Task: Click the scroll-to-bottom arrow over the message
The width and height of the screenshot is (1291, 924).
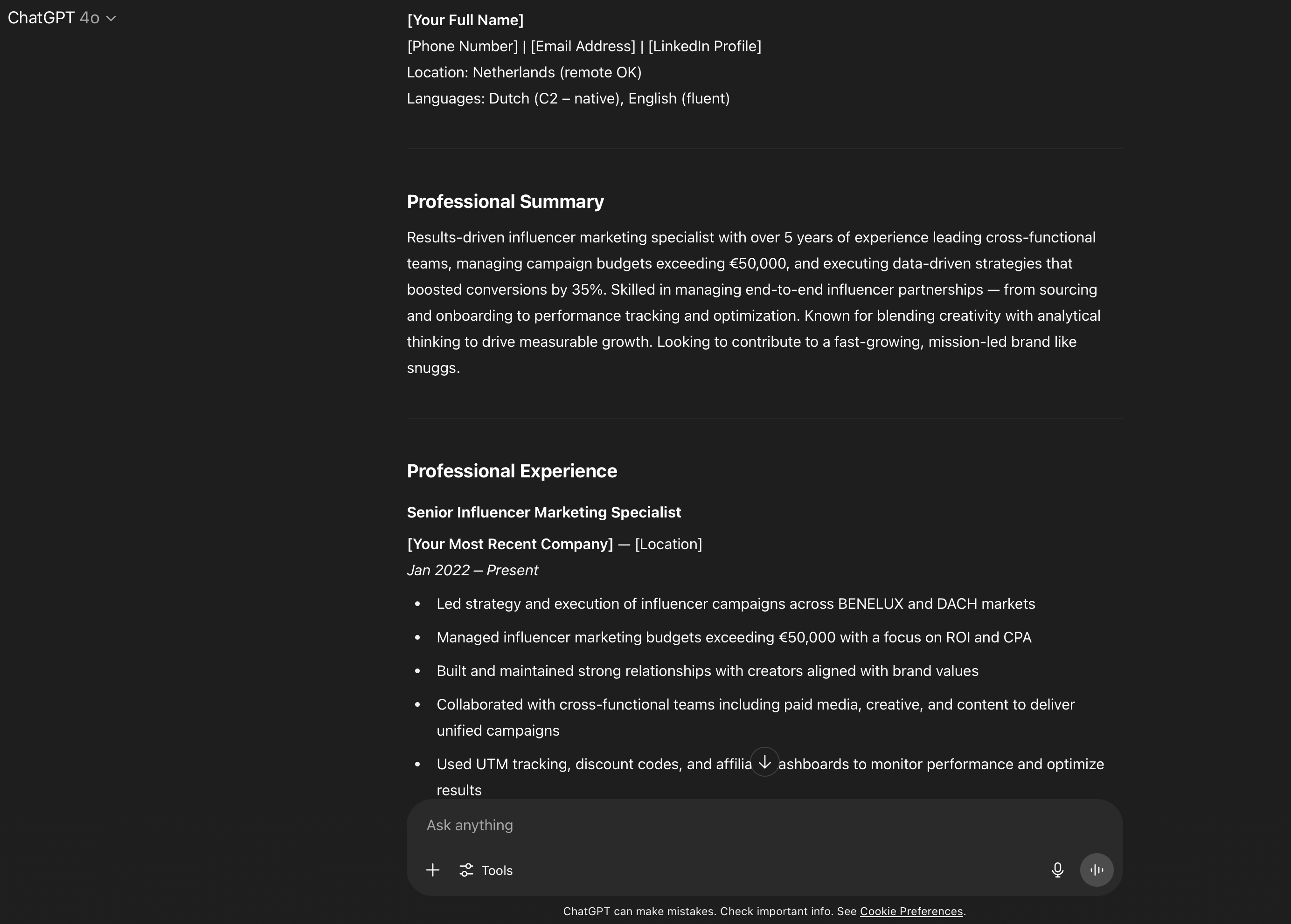Action: (764, 762)
